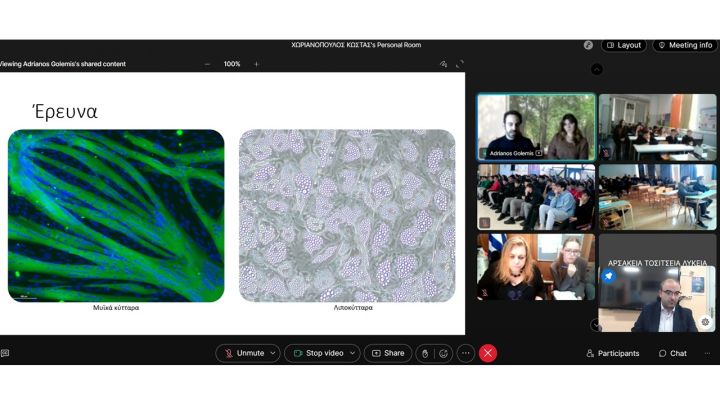Enter full screen view of shared content

pyautogui.click(x=460, y=64)
